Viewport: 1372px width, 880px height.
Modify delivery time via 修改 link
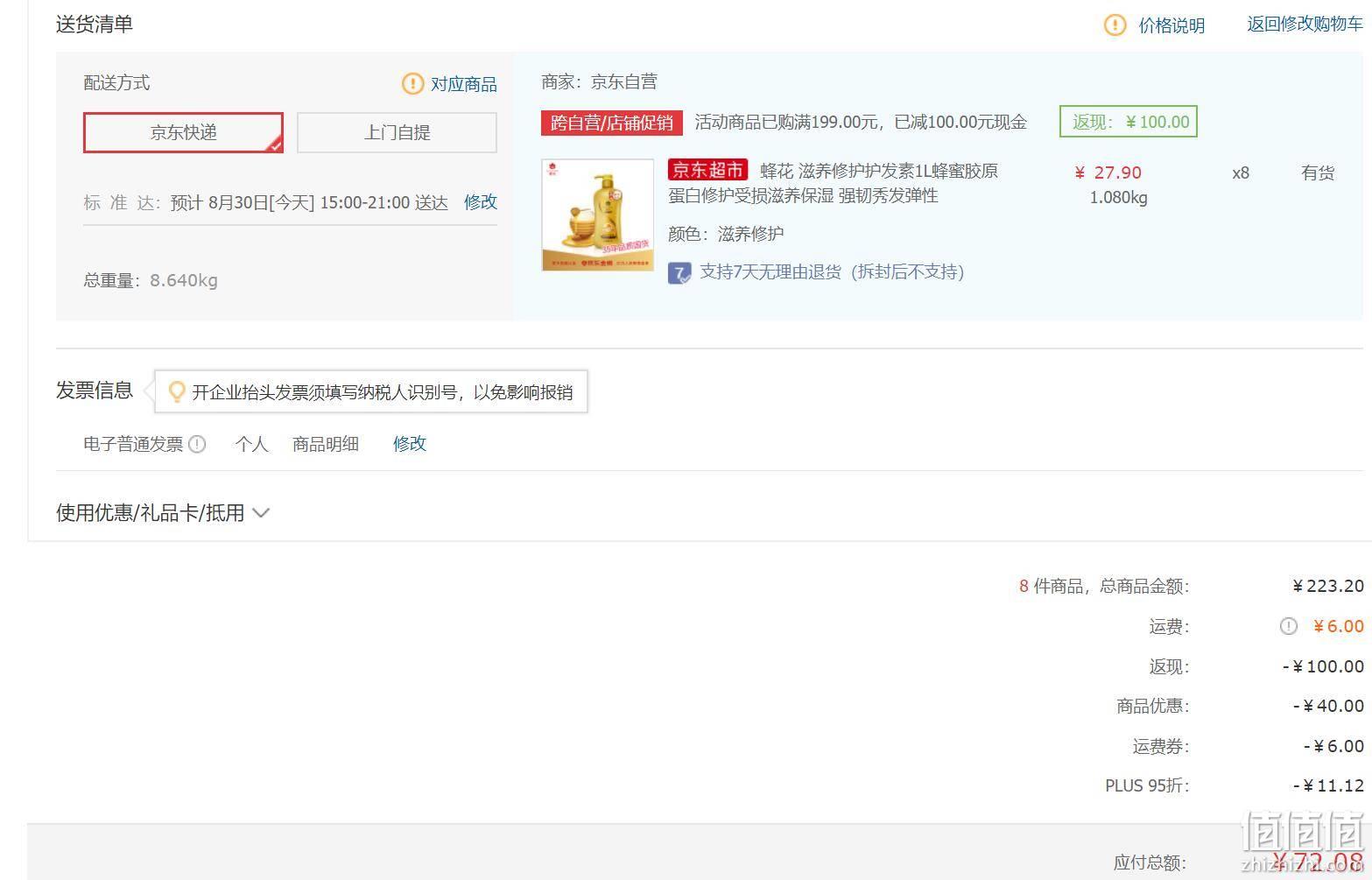[481, 202]
